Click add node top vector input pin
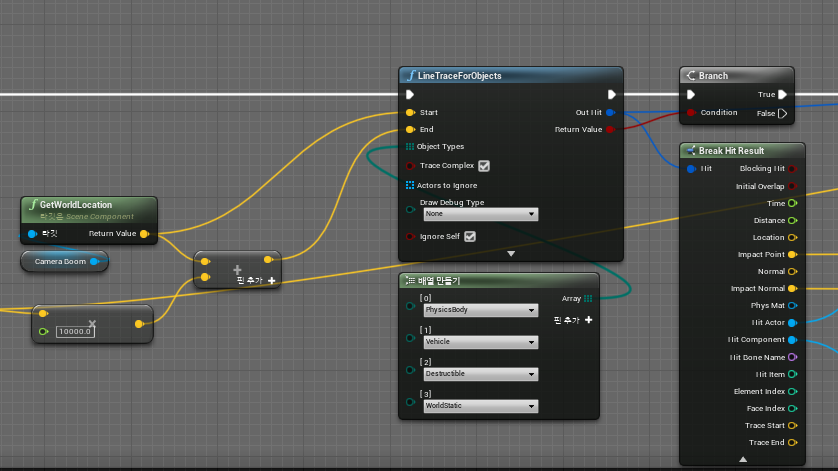 [205, 261]
